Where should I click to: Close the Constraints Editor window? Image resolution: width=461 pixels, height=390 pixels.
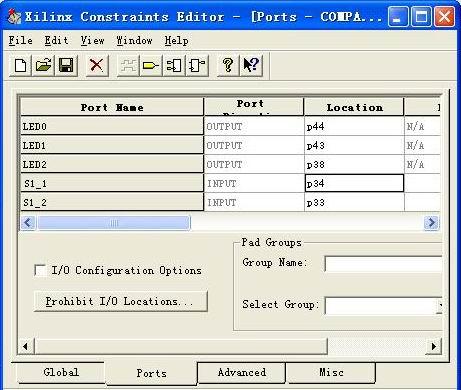(x=444, y=16)
